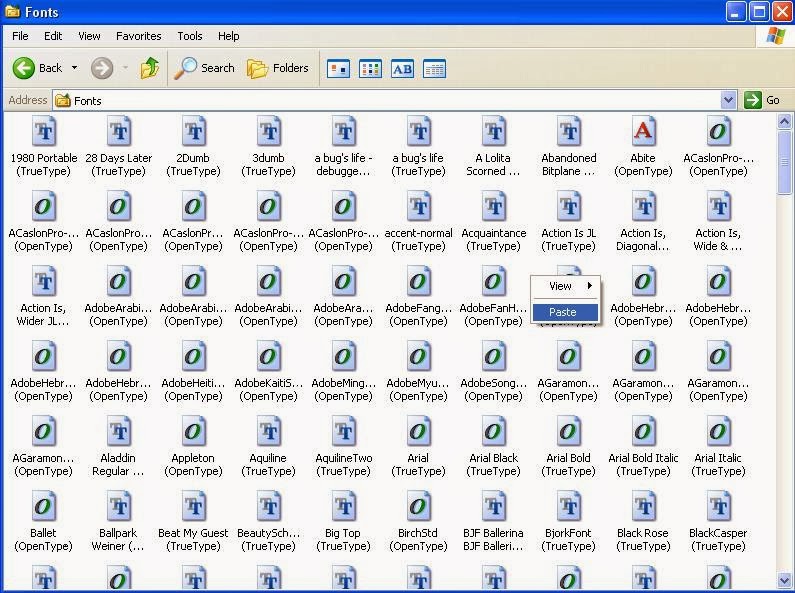795x593 pixels.
Task: Select the Ballpark Weiner font
Action: (x=119, y=522)
